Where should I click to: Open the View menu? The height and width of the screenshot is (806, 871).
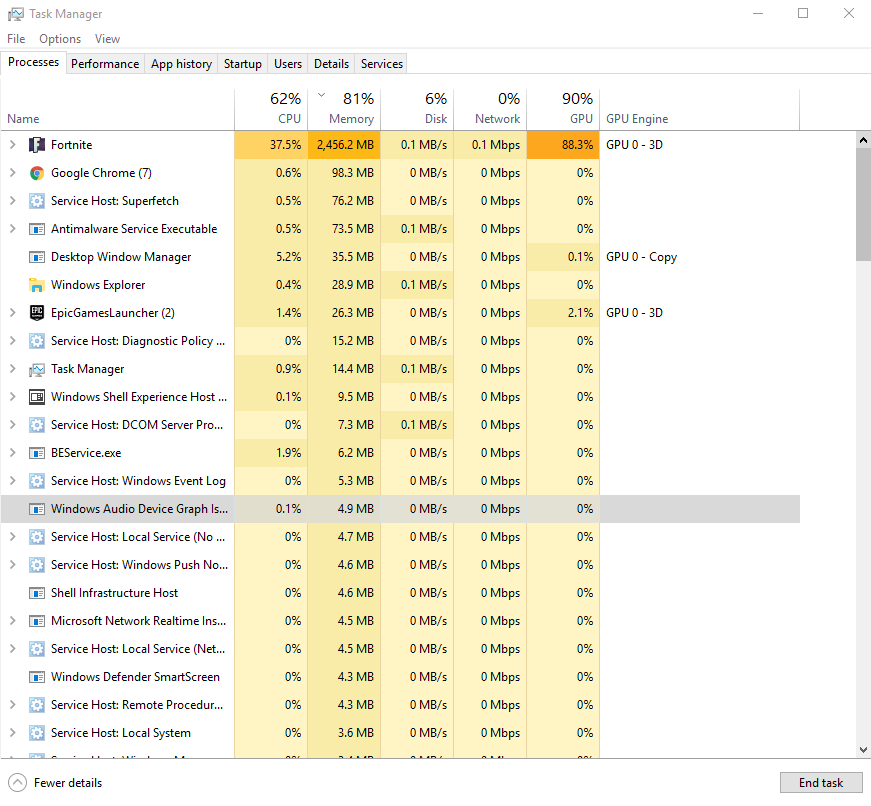point(107,39)
